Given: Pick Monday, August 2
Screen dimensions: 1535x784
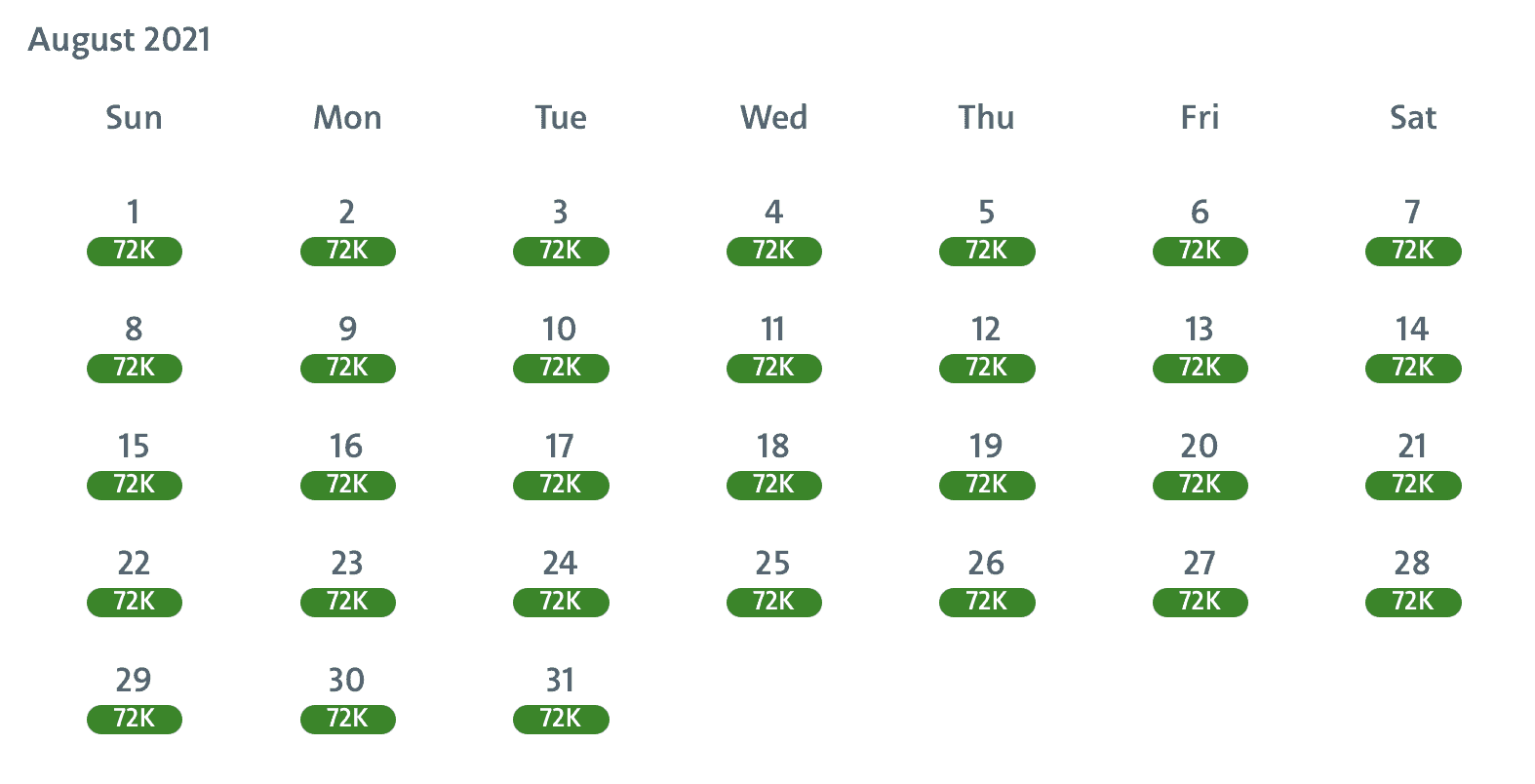Looking at the screenshot, I should click(x=347, y=213).
